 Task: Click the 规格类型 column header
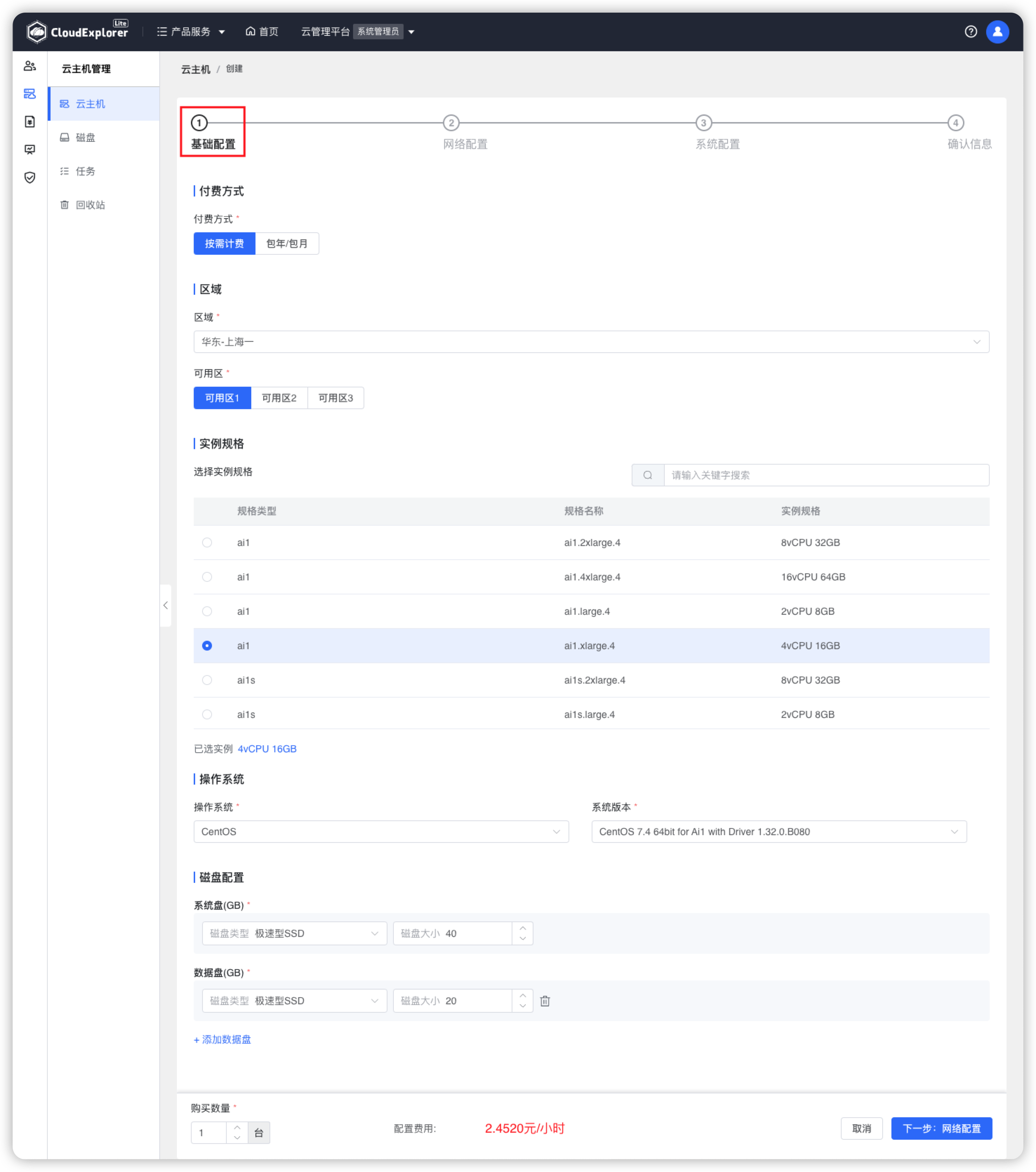[257, 512]
